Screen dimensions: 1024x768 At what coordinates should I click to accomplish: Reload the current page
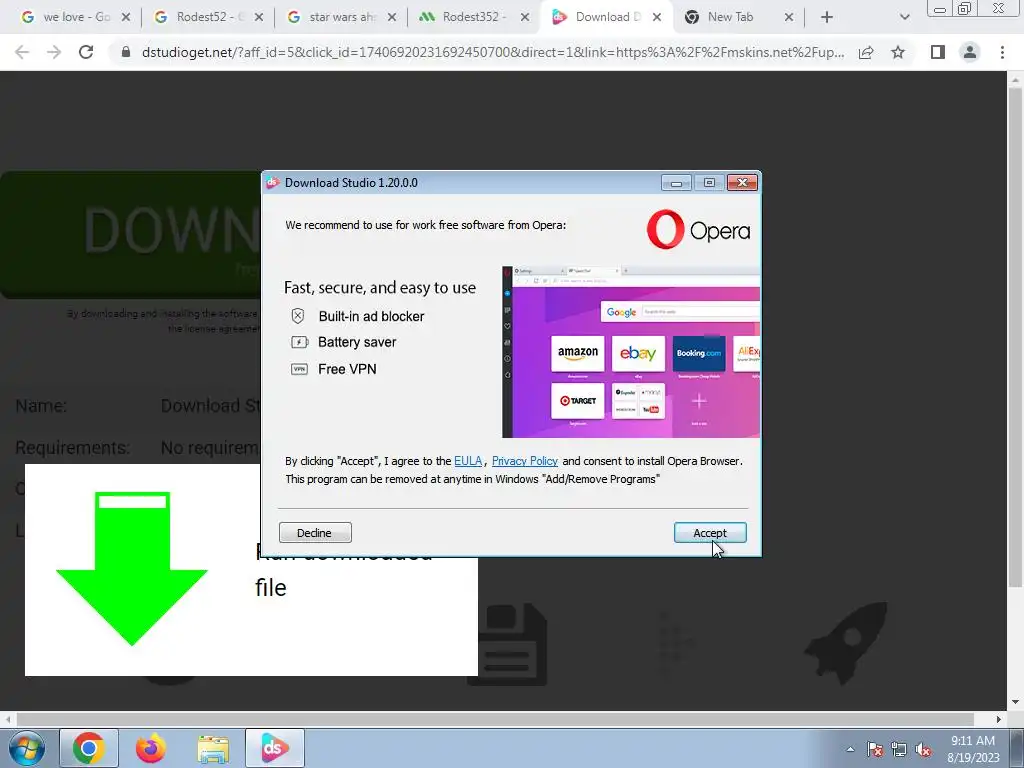click(x=86, y=52)
